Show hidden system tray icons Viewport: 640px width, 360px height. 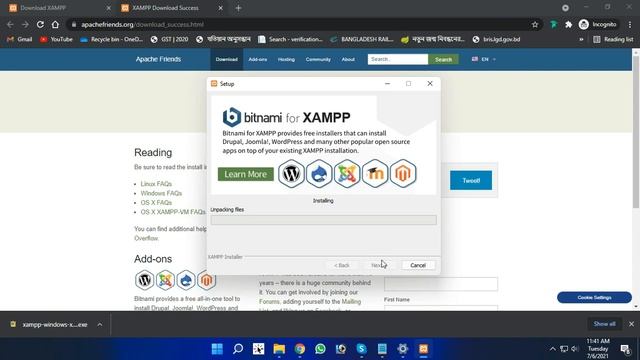(x=552, y=349)
